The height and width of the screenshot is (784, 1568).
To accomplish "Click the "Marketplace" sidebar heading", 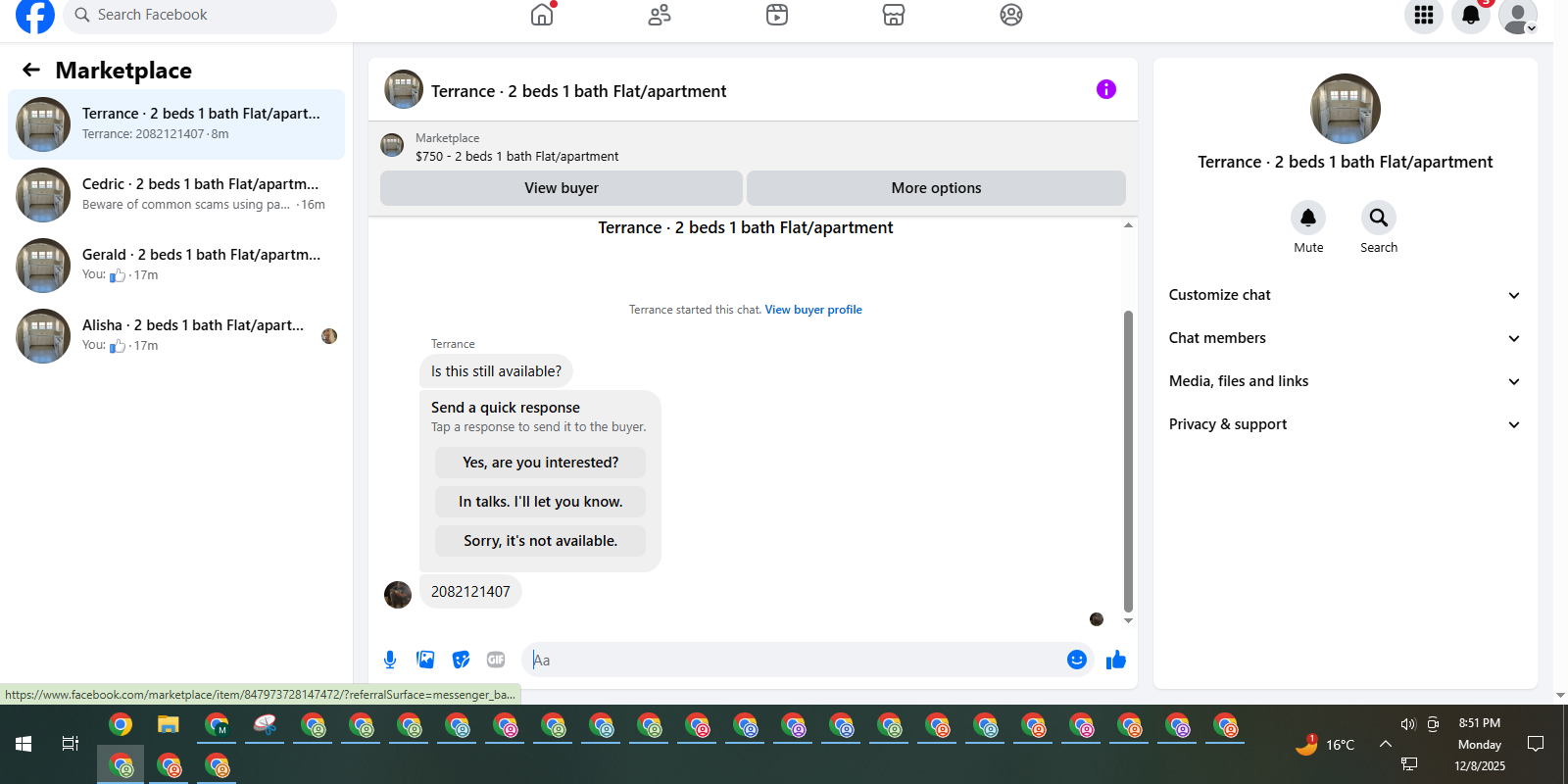I will point(123,71).
